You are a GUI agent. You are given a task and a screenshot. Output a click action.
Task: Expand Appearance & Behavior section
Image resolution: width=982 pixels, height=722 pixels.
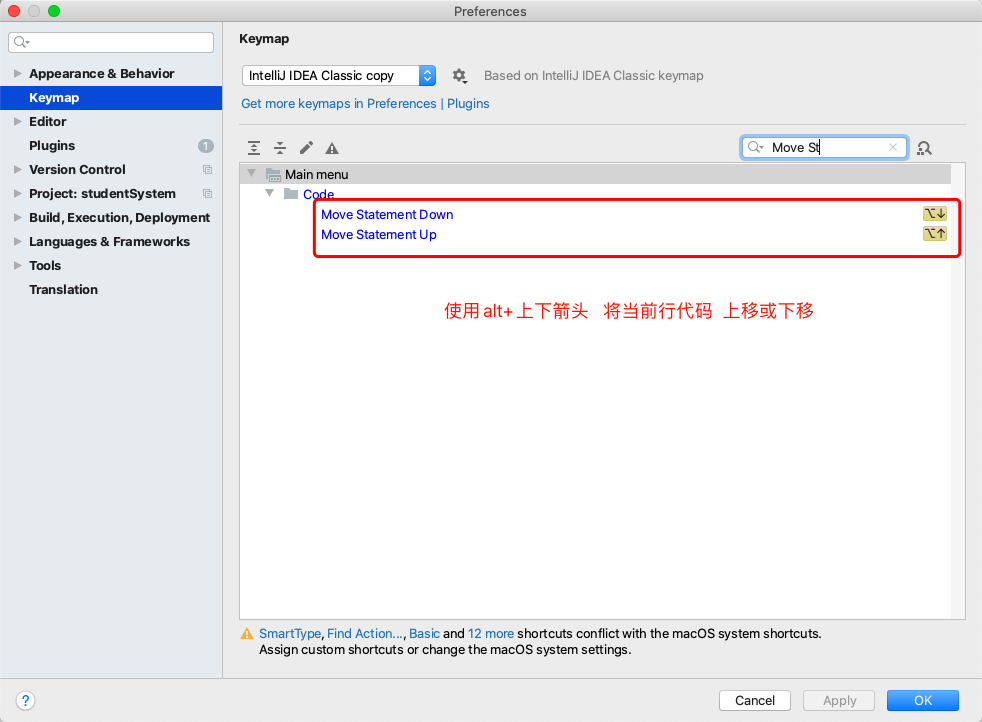[18, 73]
